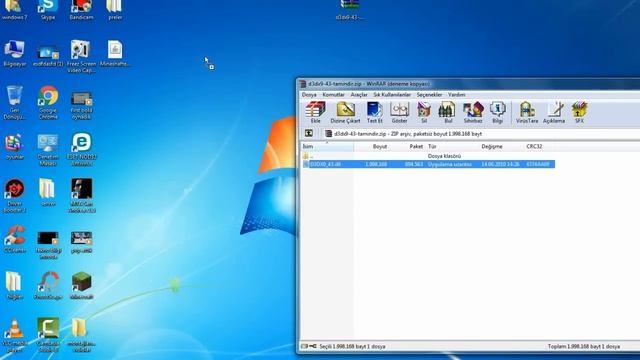The image size is (640, 360).
Task: Click the Dizine Çıkart extract icon
Action: (345, 113)
